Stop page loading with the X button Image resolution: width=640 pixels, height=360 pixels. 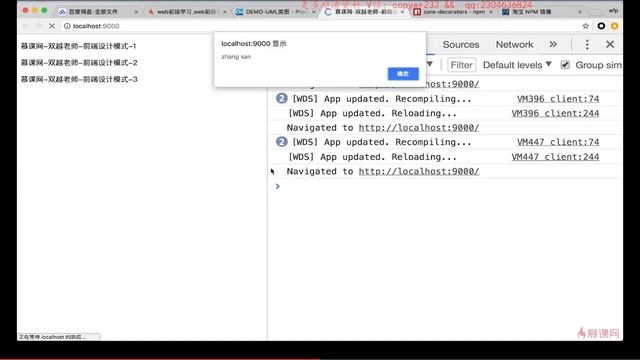(x=52, y=26)
